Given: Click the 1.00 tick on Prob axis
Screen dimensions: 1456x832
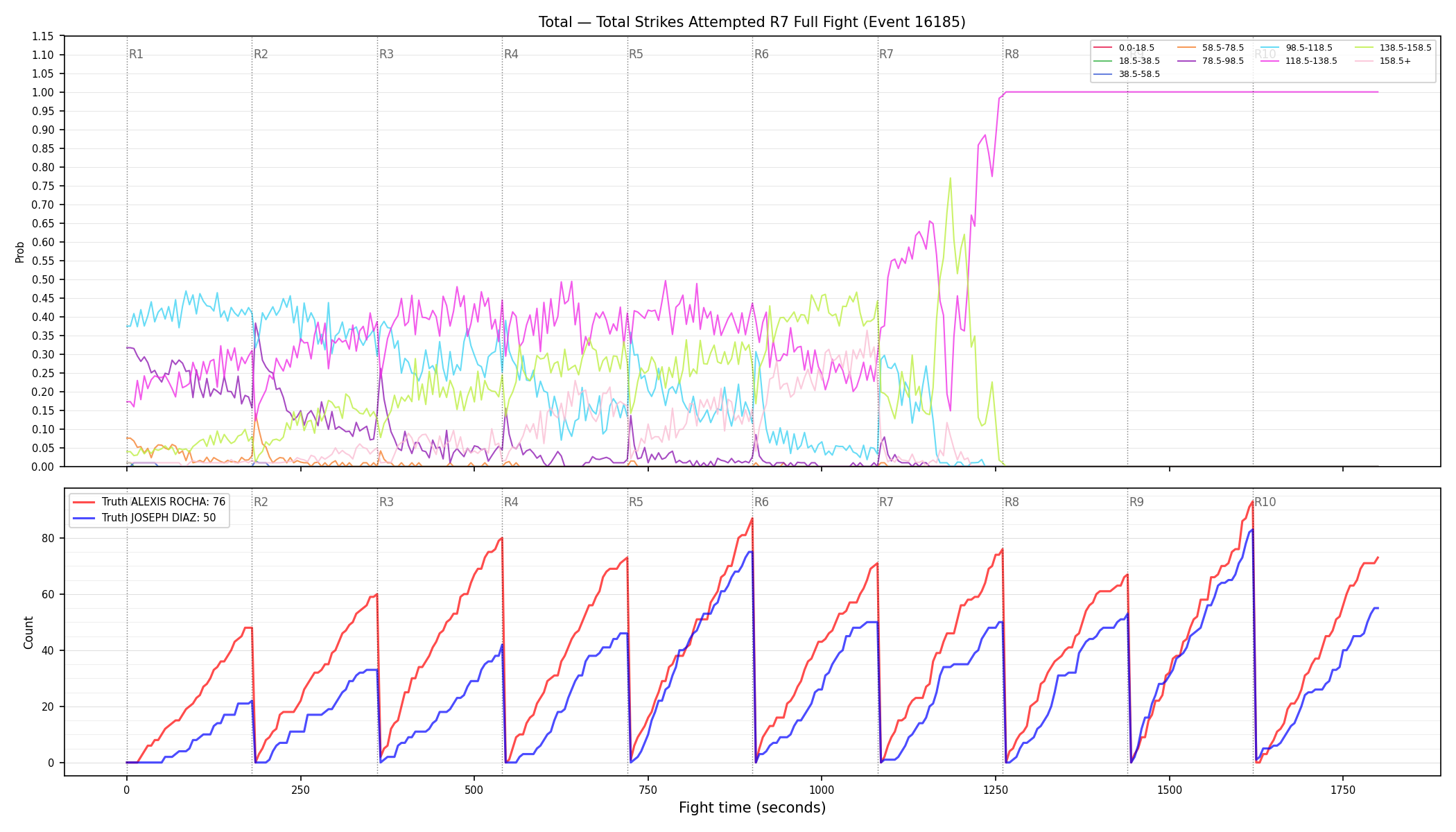Looking at the screenshot, I should pyautogui.click(x=44, y=92).
